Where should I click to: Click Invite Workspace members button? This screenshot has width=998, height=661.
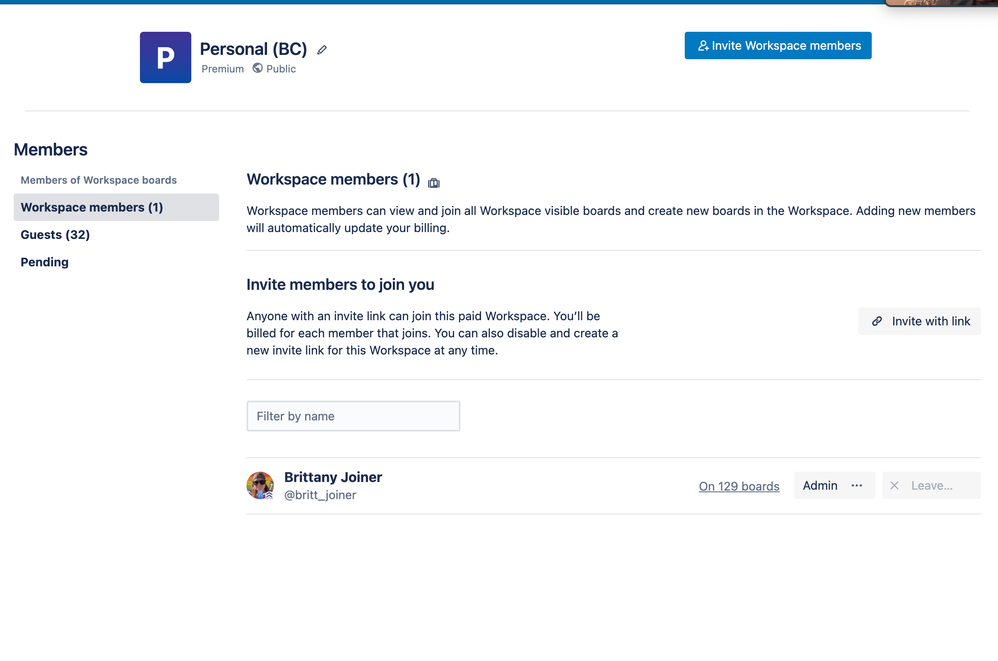(x=778, y=46)
